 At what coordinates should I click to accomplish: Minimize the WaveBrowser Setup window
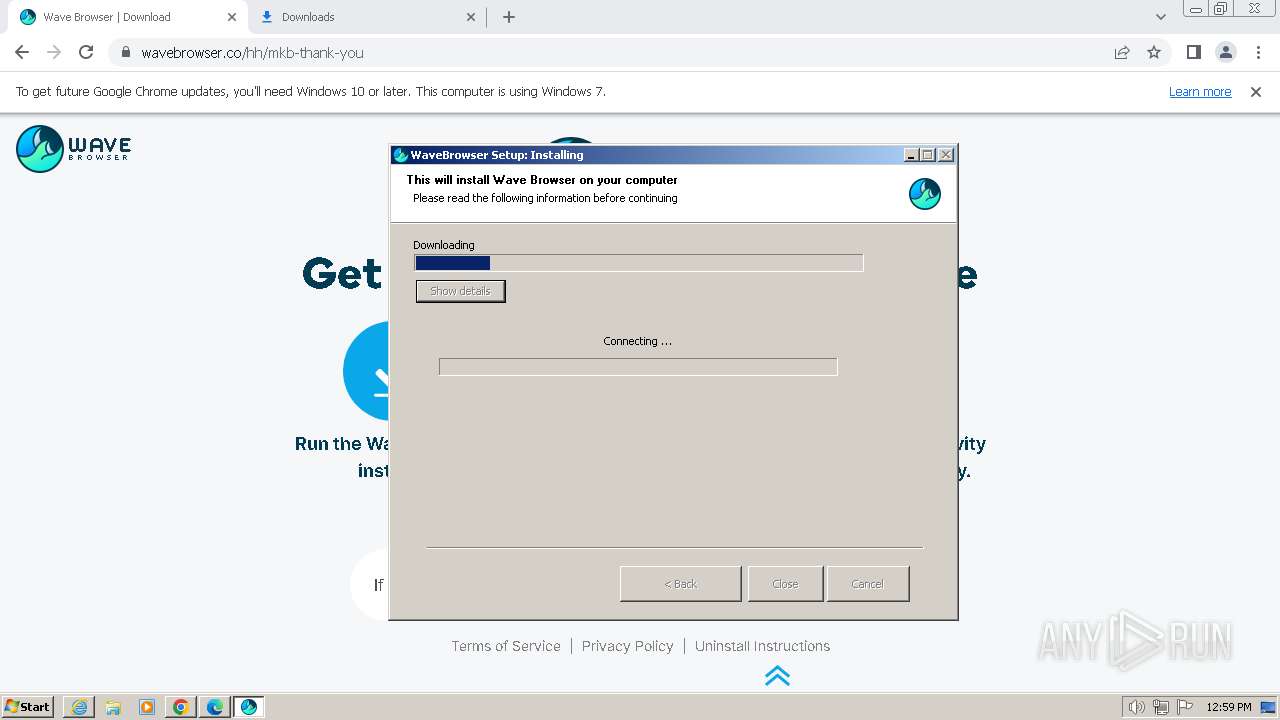tap(911, 155)
